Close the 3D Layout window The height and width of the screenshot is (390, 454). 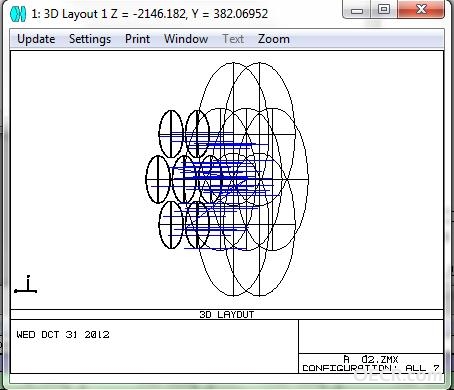coord(421,9)
